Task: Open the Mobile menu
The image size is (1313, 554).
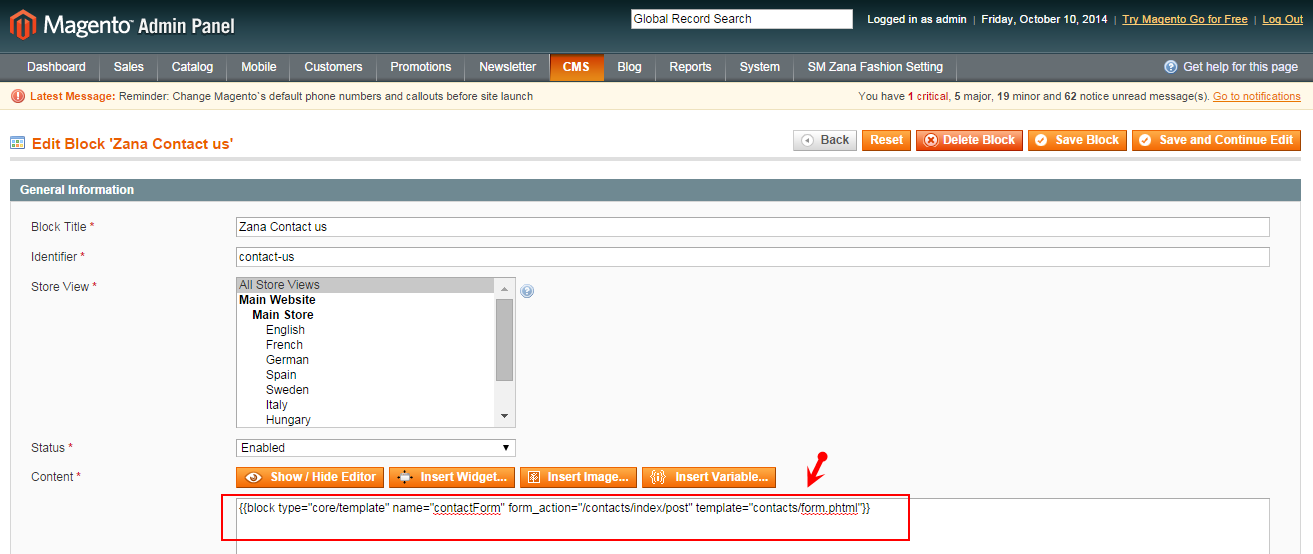Action: click(x=258, y=67)
